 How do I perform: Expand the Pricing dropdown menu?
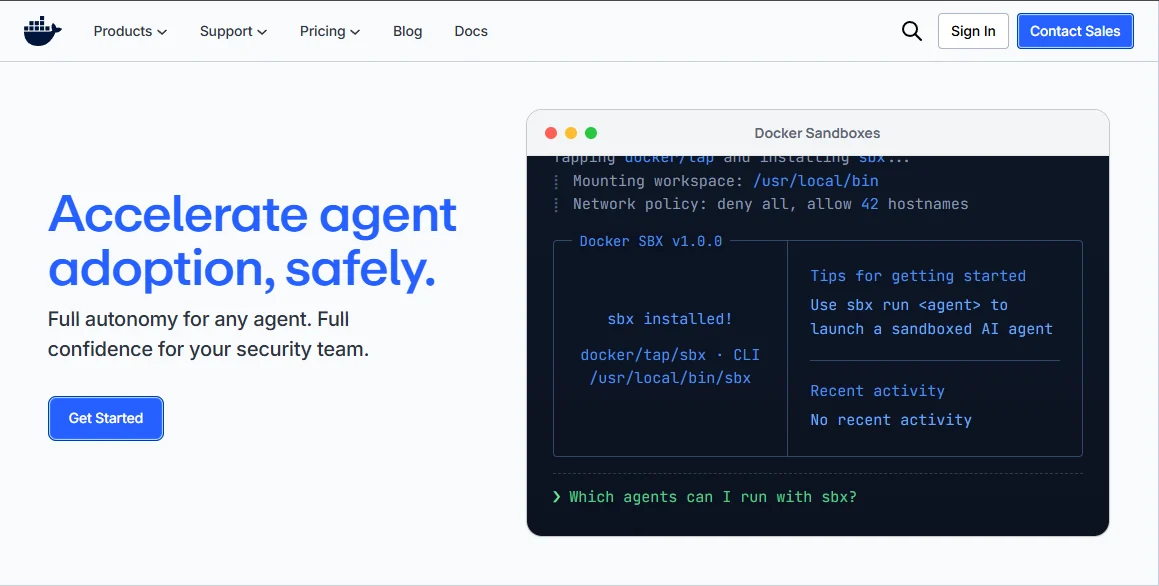(x=330, y=31)
